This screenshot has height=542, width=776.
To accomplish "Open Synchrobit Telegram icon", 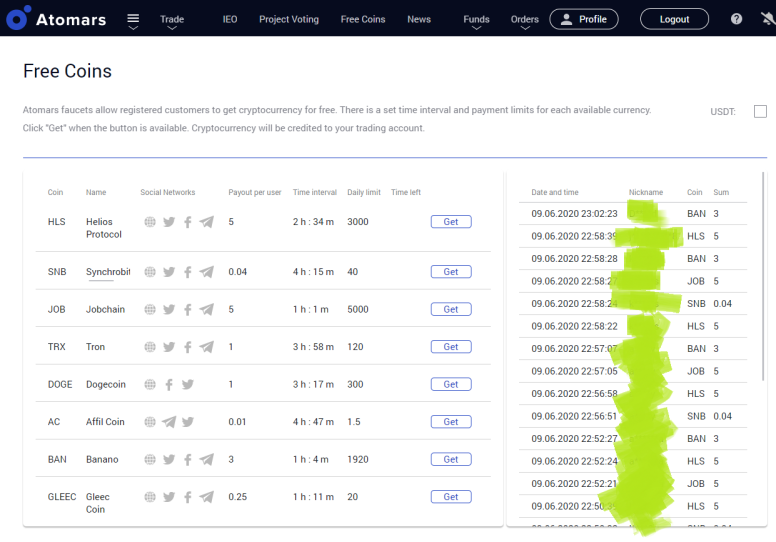I will (x=207, y=272).
